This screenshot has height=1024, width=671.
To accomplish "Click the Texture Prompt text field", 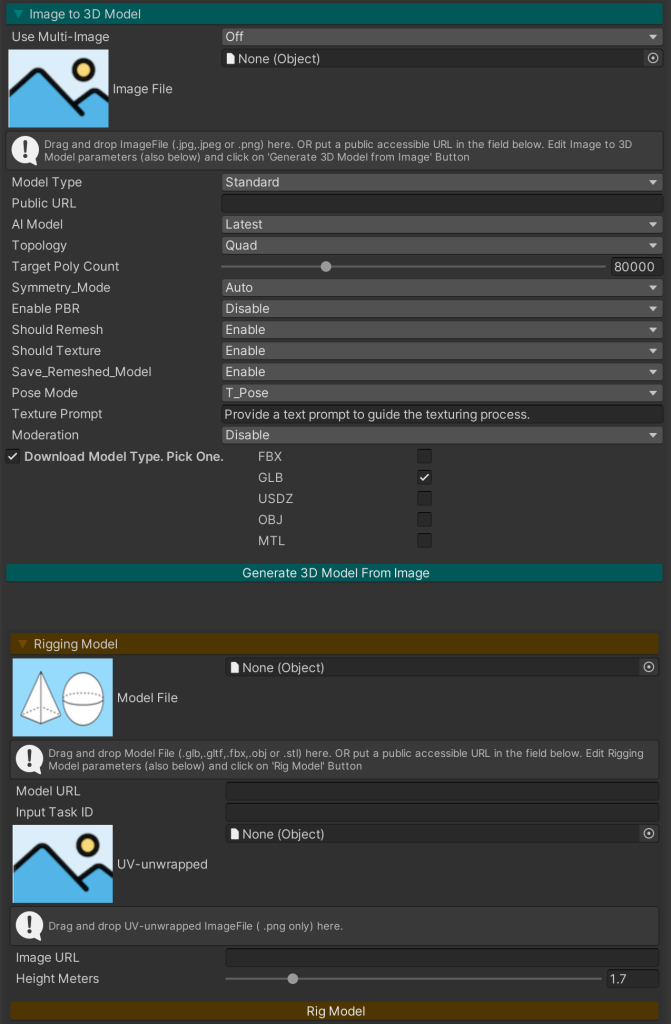I will tap(441, 414).
